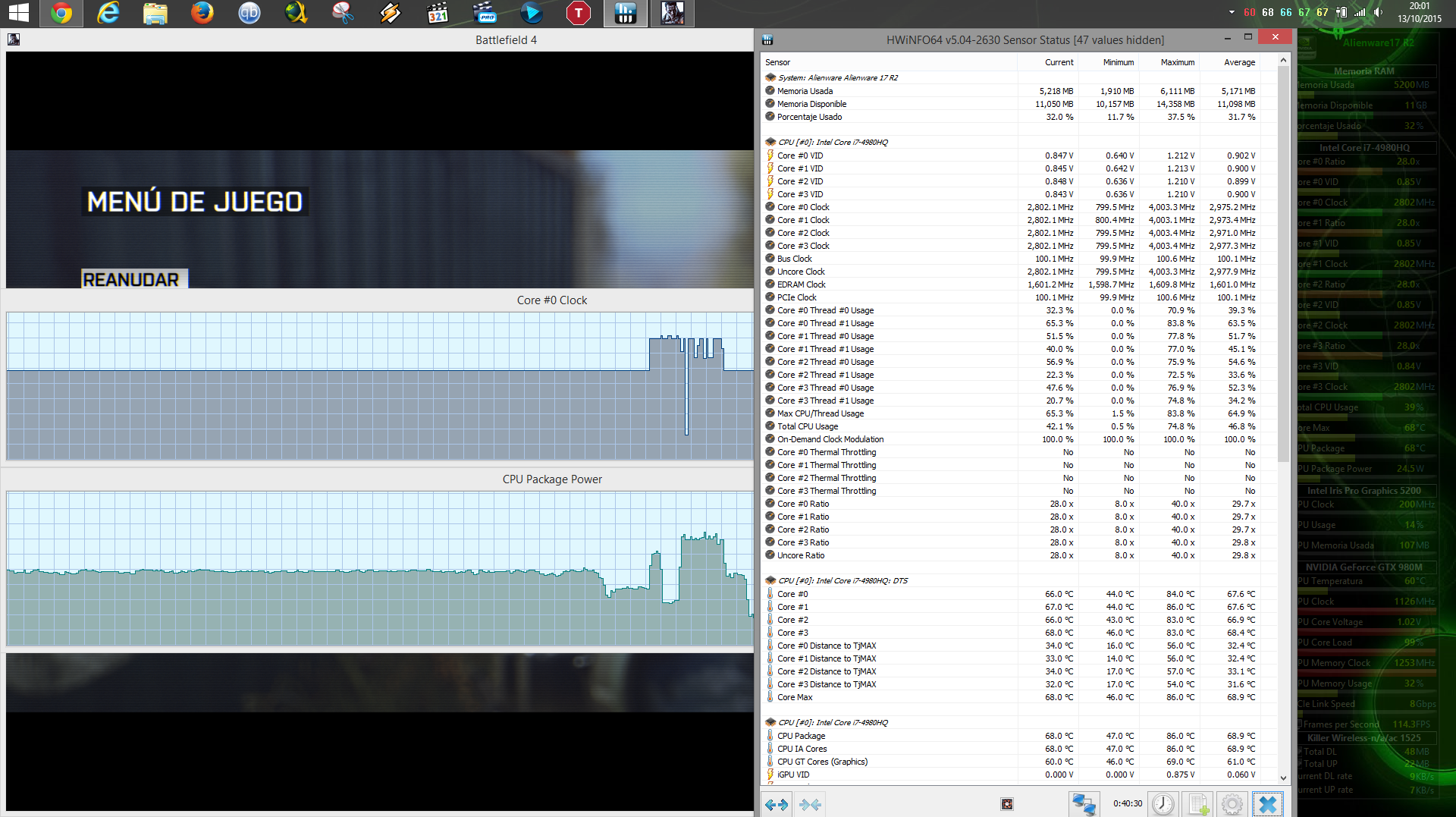Select the Memoria Usada sensor row
This screenshot has width=1456, height=817.
[1019, 91]
